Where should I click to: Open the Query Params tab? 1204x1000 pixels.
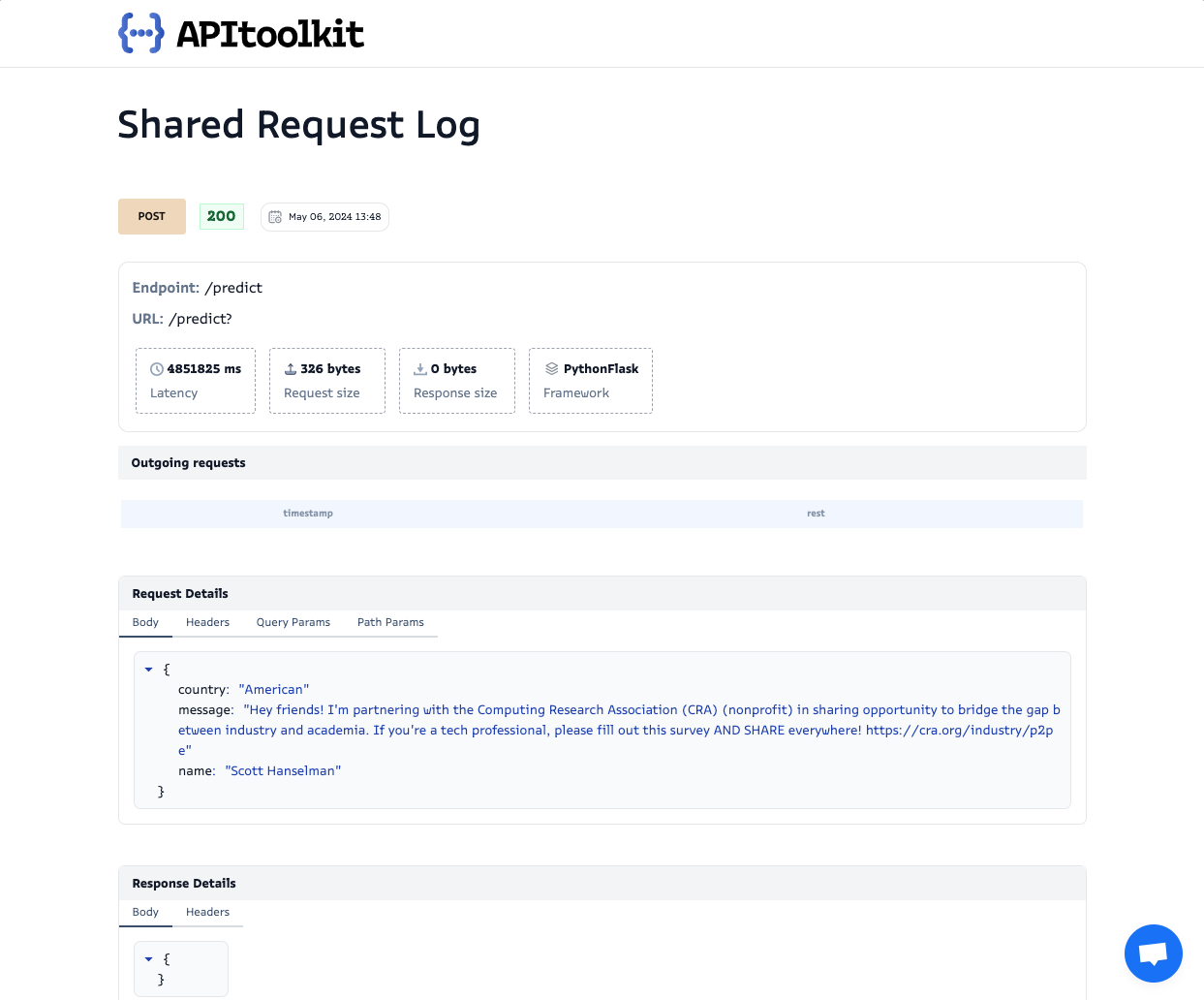pyautogui.click(x=293, y=622)
